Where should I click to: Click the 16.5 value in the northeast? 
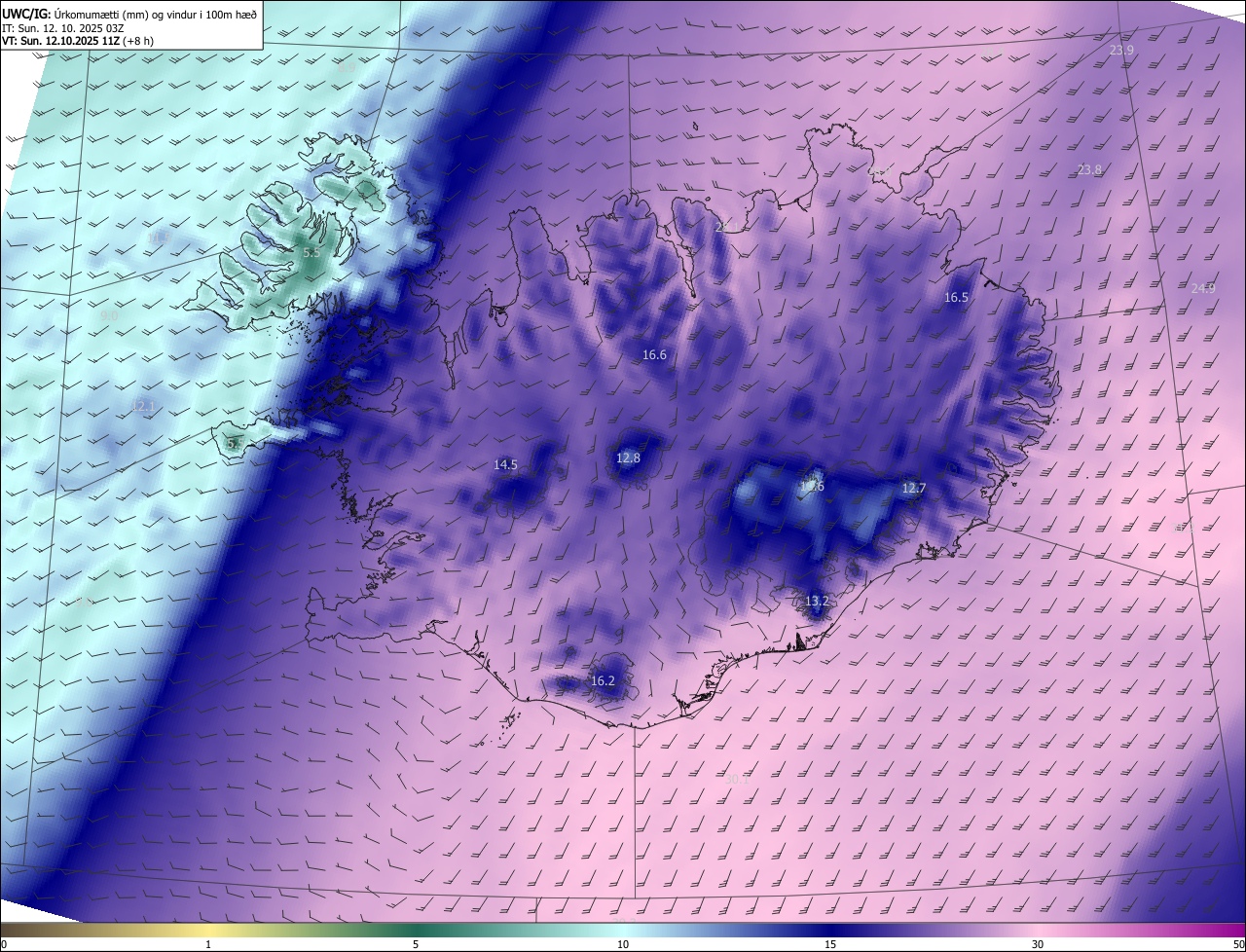[956, 297]
